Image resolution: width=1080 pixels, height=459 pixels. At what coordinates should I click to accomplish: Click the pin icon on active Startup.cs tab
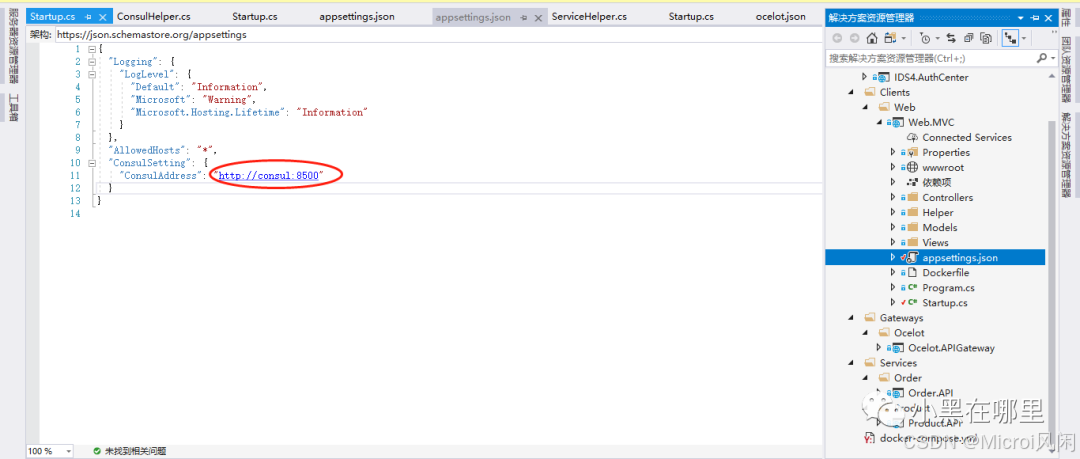tap(89, 17)
